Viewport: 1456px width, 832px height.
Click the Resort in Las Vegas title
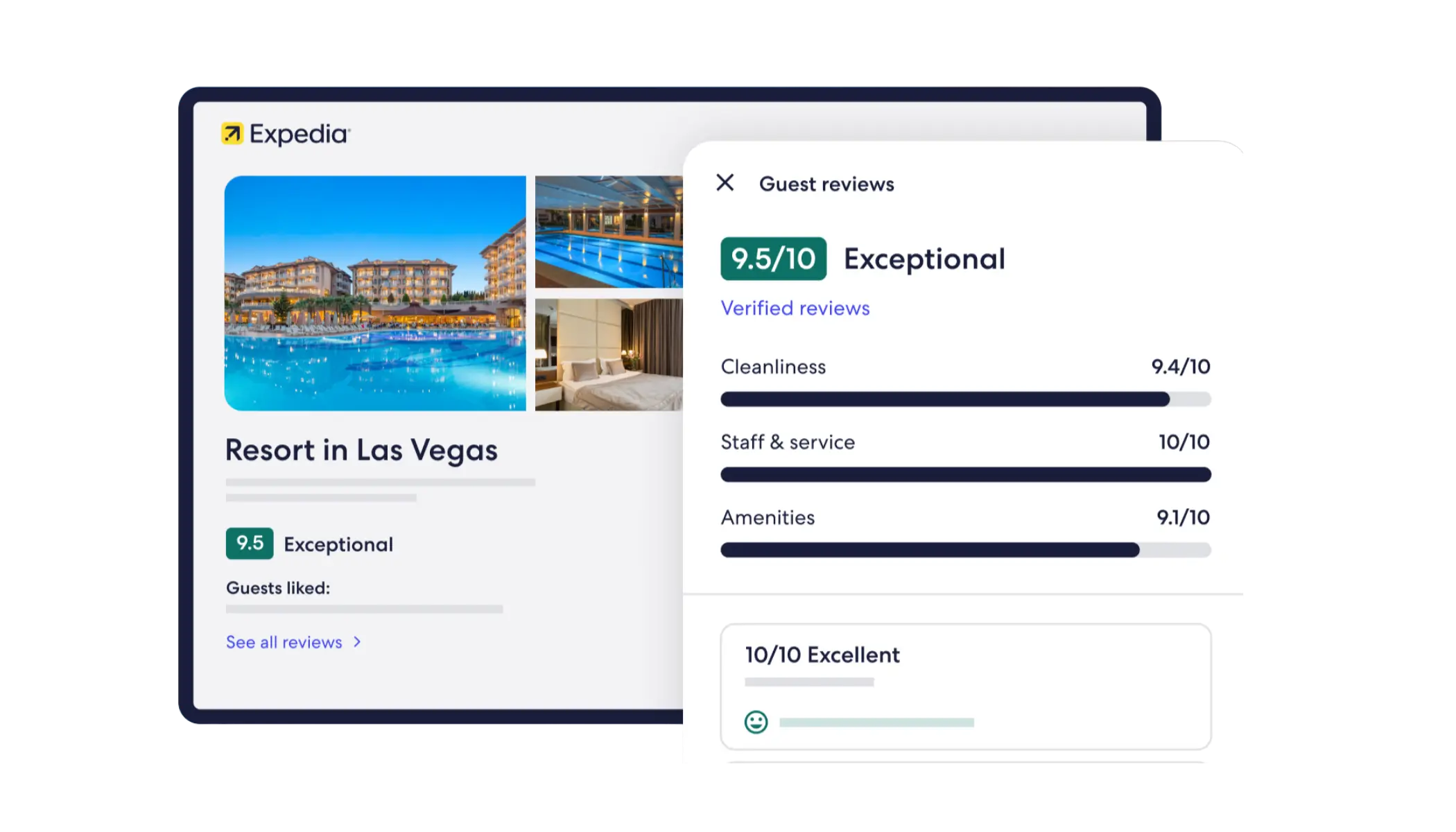361,451
